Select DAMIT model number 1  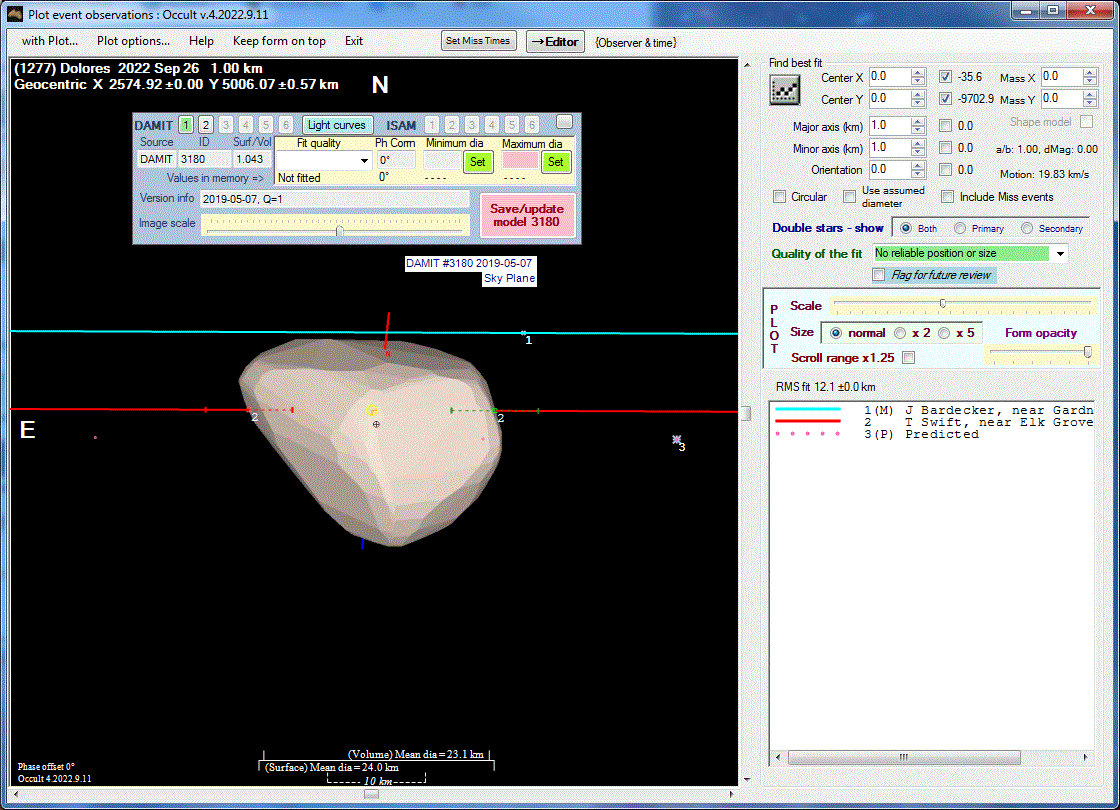186,125
